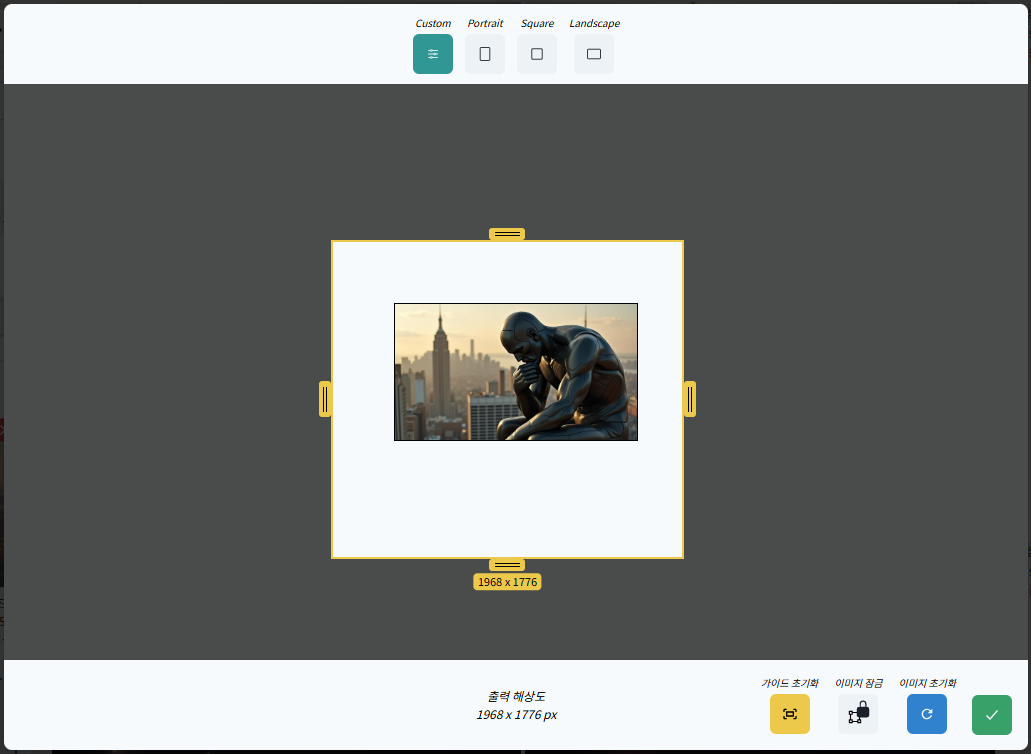1031x754 pixels.
Task: Click the left edge crop handle
Action: (x=325, y=399)
